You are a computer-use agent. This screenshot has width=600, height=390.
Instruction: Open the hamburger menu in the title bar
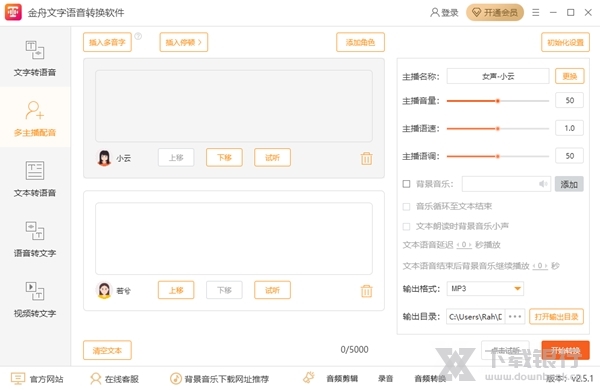(536, 13)
